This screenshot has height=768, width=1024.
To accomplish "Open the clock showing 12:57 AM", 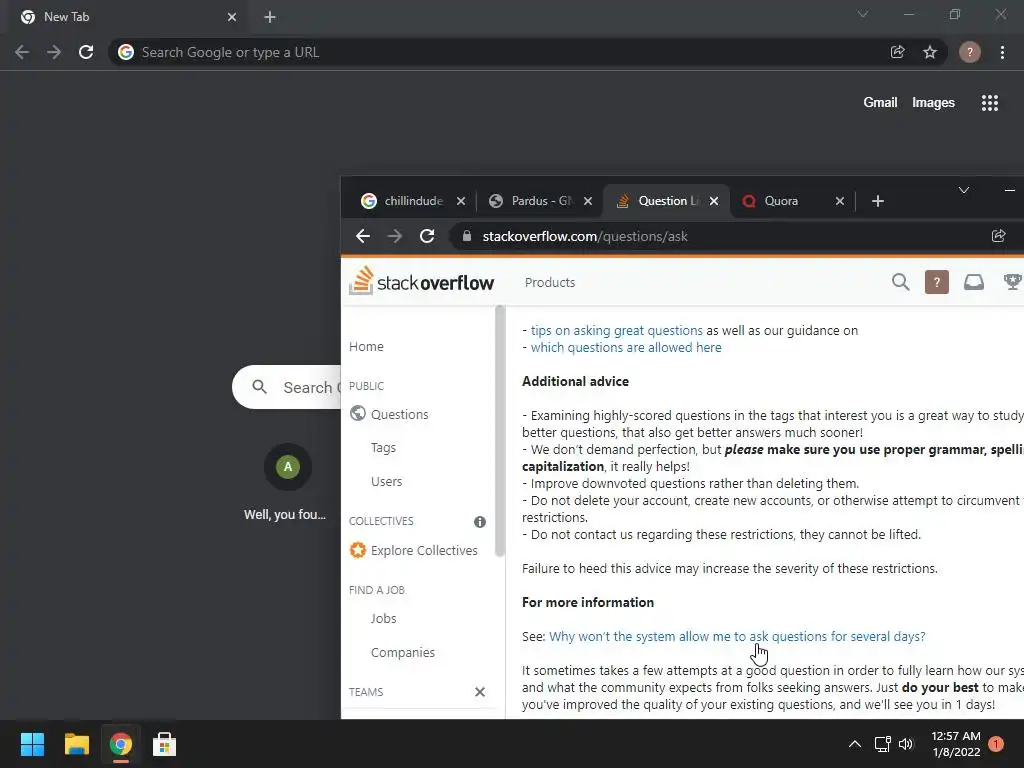I will (956, 744).
